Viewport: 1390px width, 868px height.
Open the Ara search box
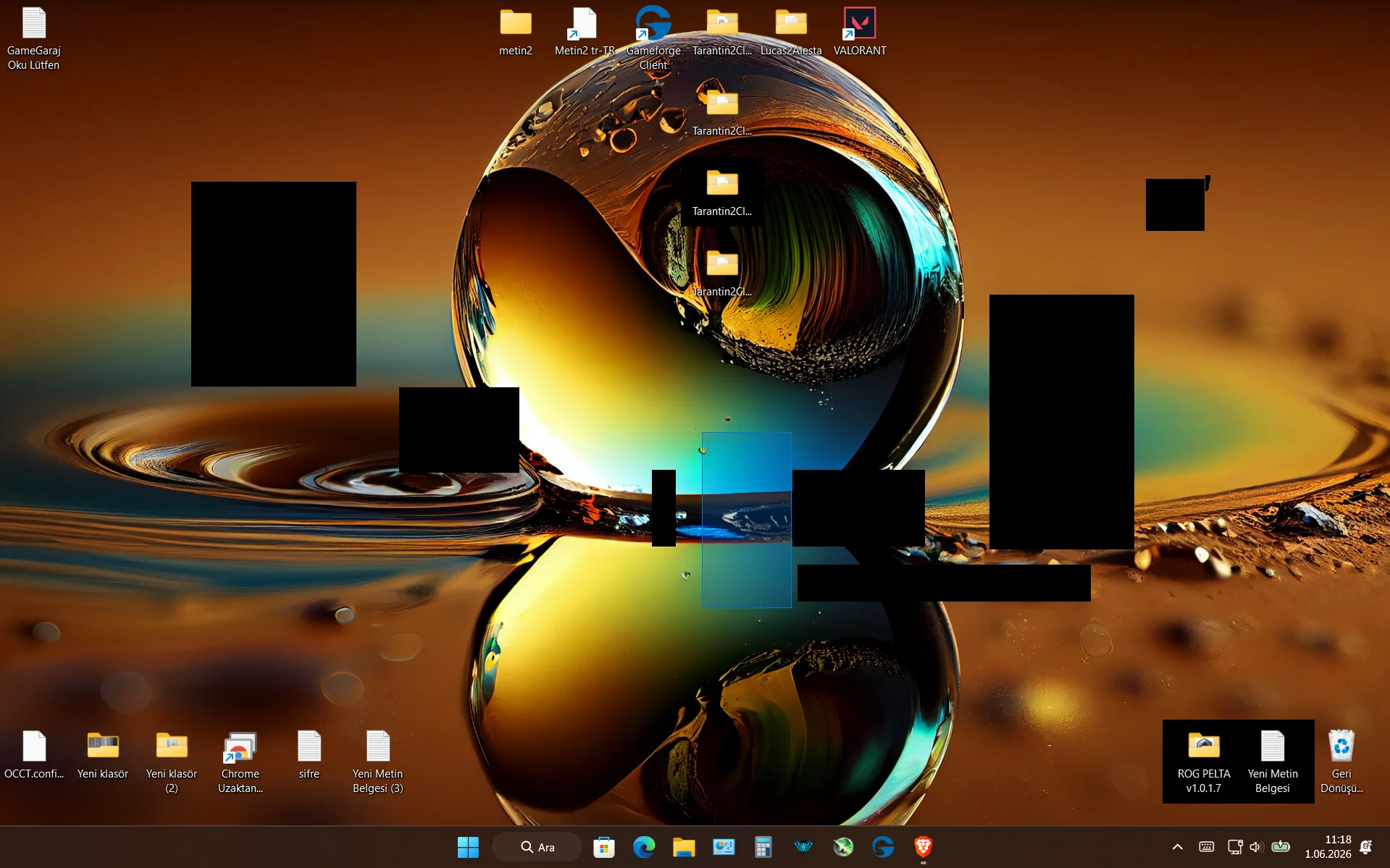click(537, 847)
